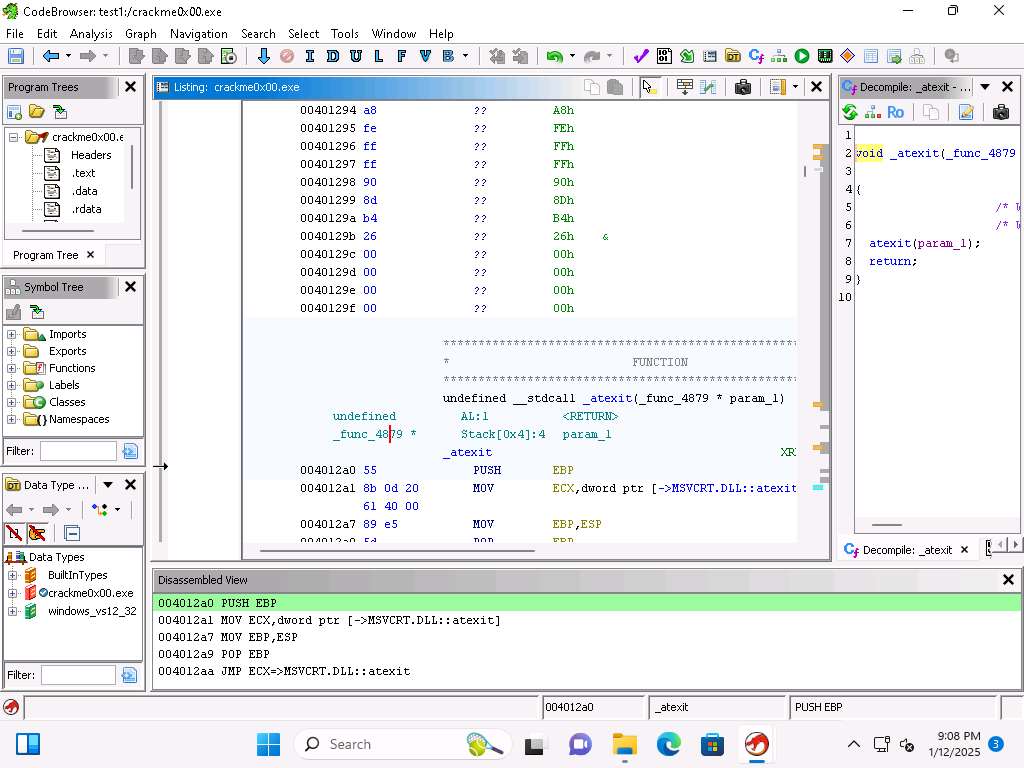
Task: Click the Re-decompile refresh icon
Action: pos(850,112)
